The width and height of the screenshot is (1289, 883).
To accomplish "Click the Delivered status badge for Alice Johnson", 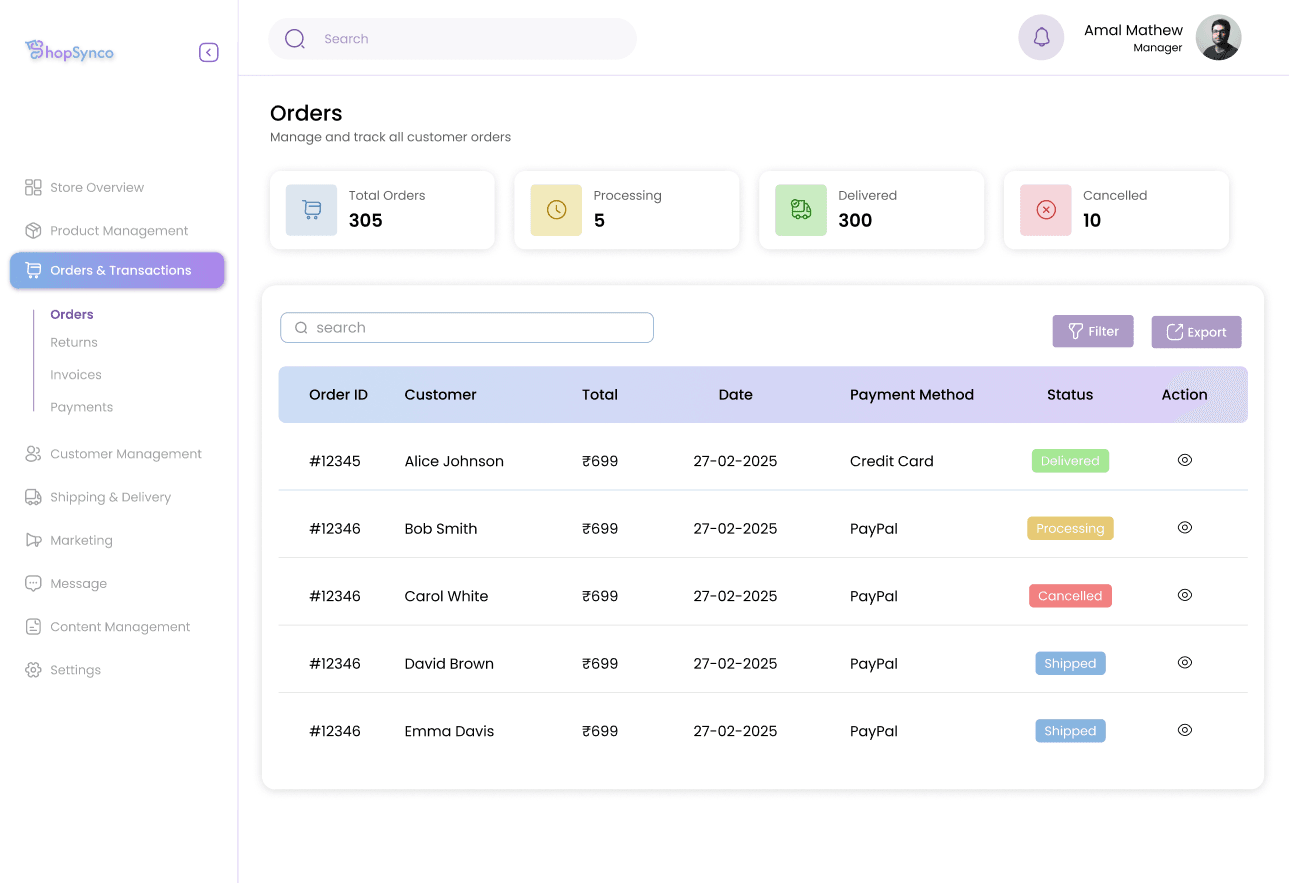I will pyautogui.click(x=1070, y=461).
